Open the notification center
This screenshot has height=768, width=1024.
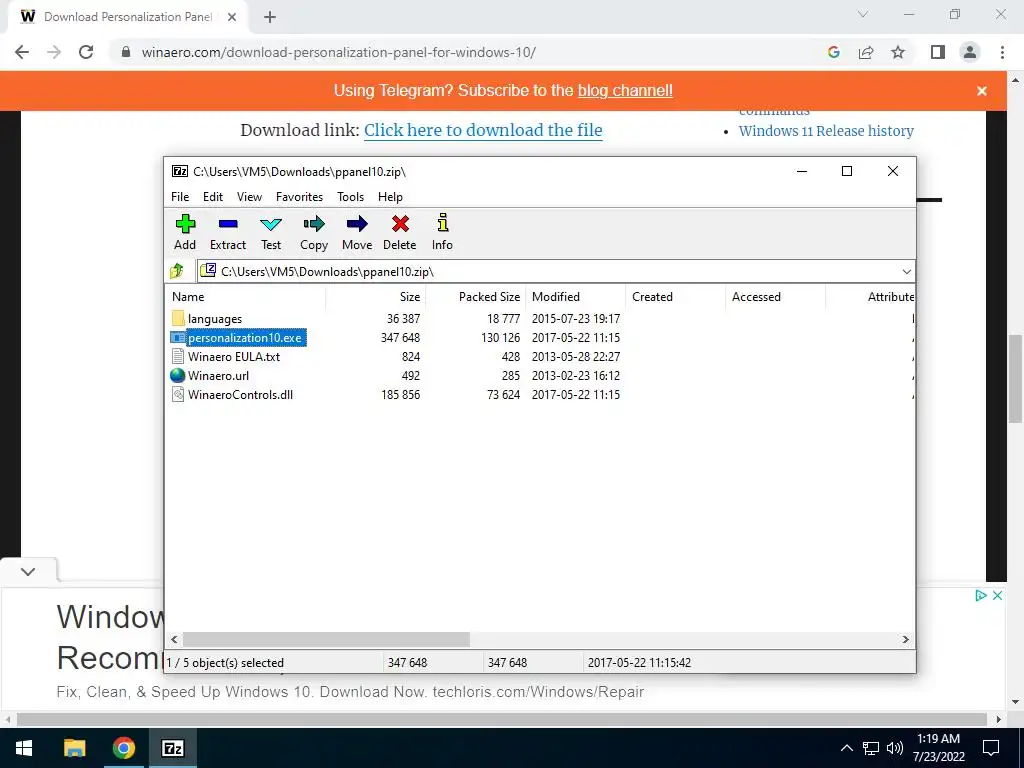pos(991,748)
